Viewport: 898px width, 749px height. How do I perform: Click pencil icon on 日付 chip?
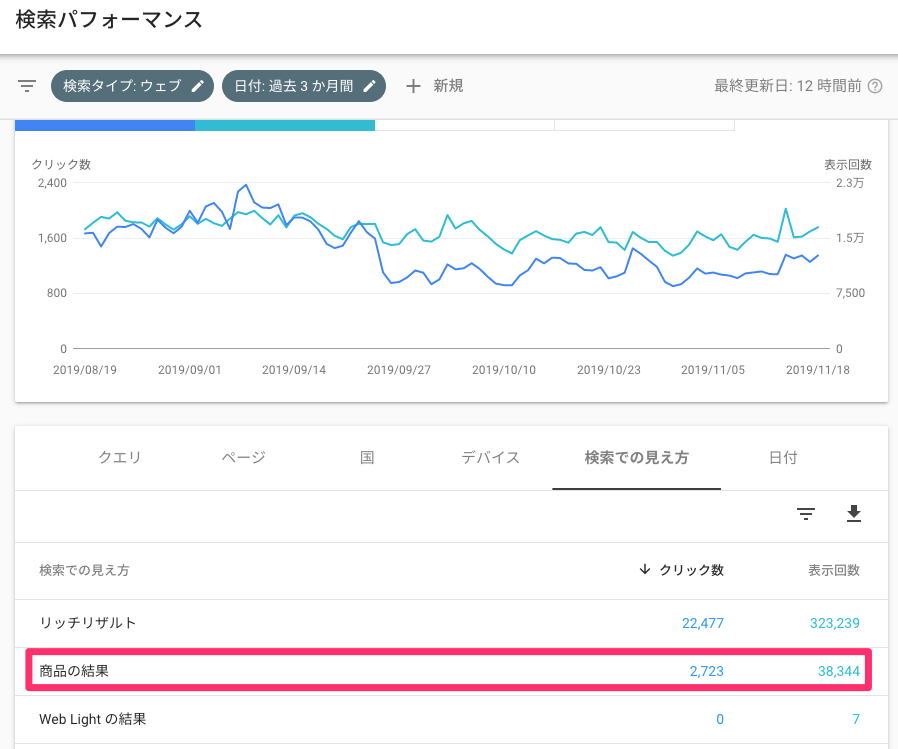point(369,86)
